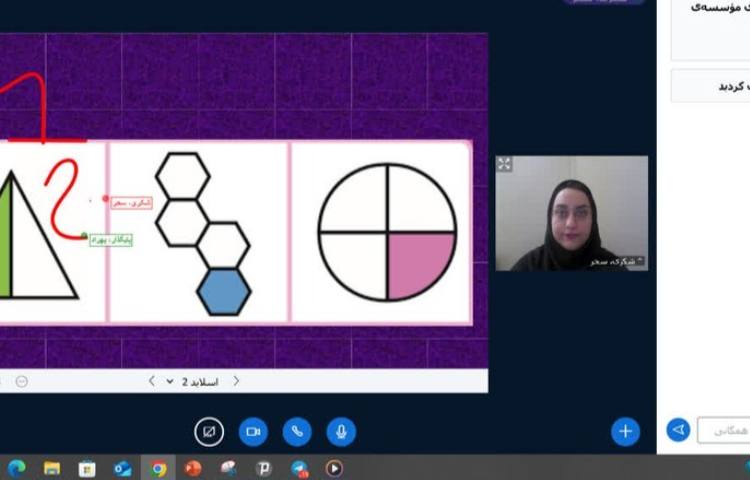The image size is (750, 480).
Task: Click the zoom out minus icon
Action: (x=22, y=381)
